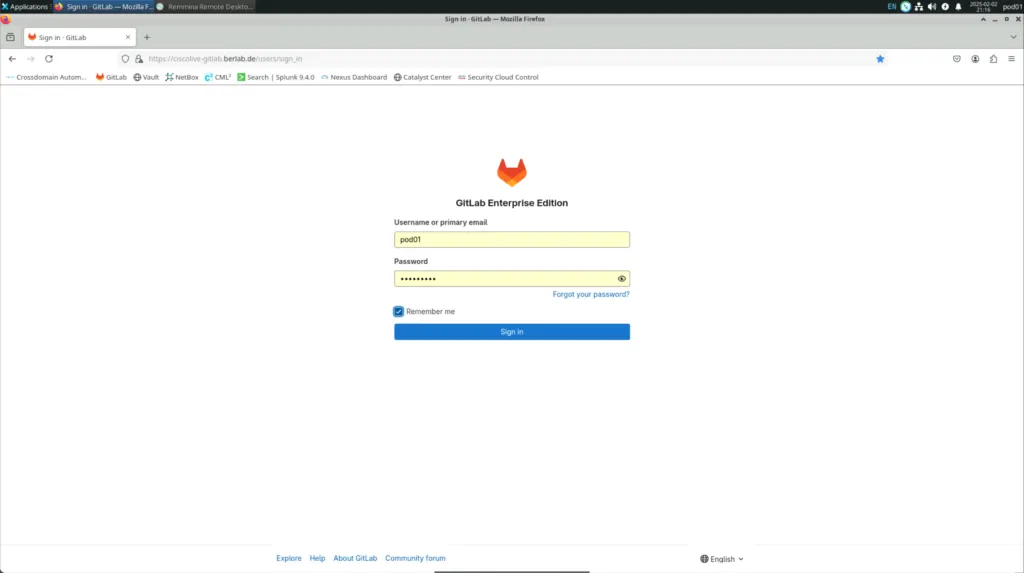Open the Forgot your password link
This screenshot has width=1024, height=573.
click(x=590, y=295)
